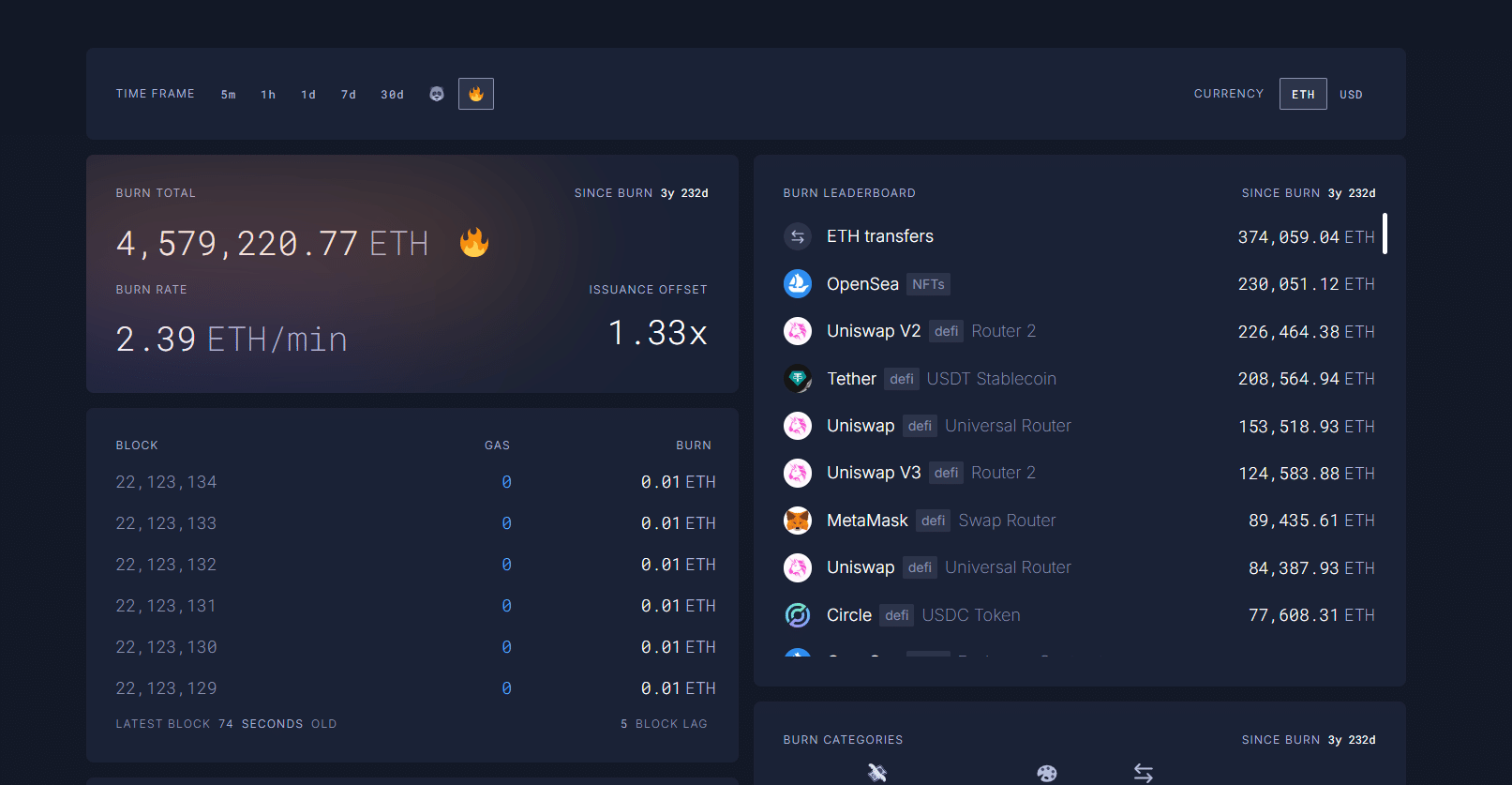Click the defi tag next to Tether

pos(902,379)
